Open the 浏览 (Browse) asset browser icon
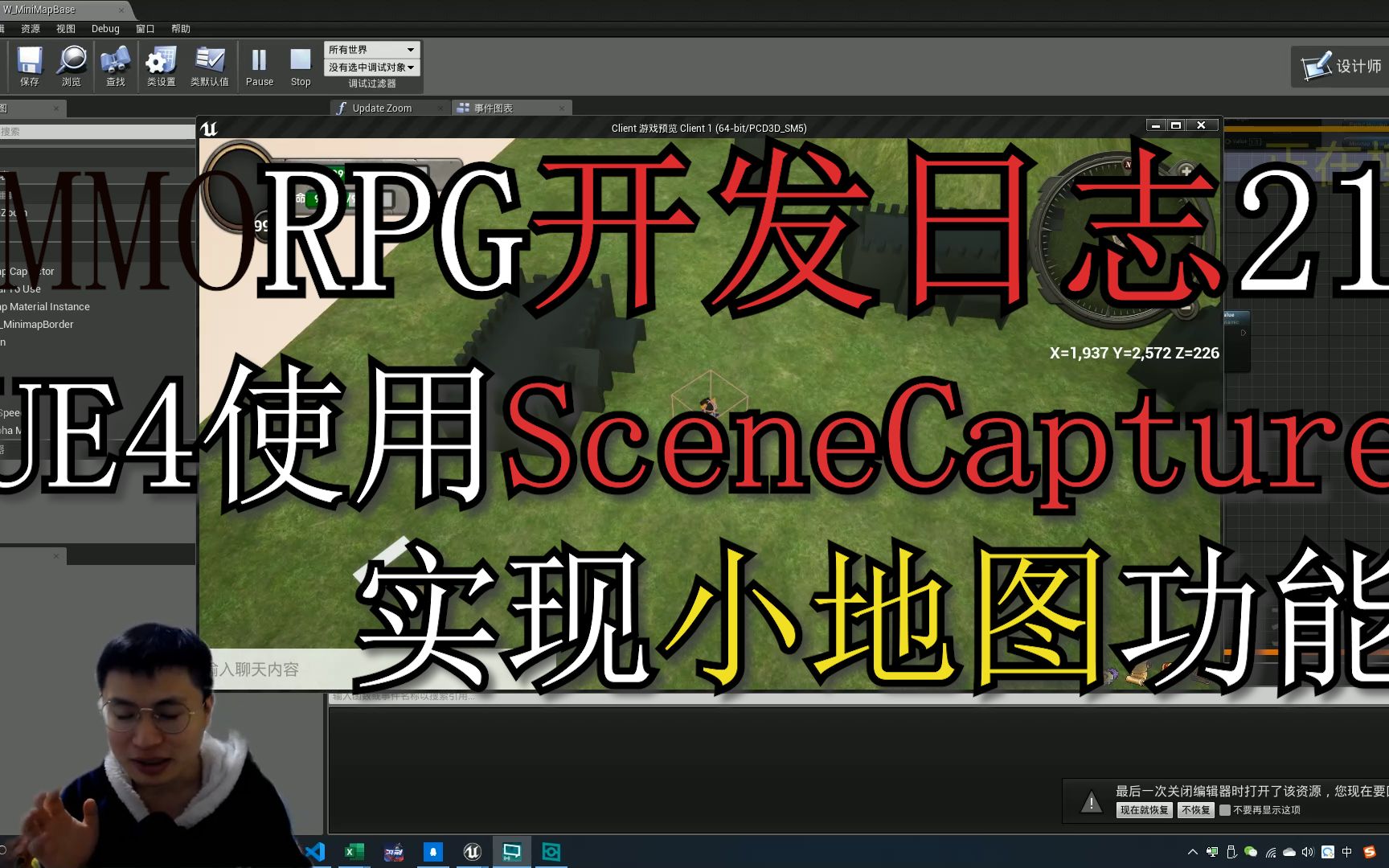Image resolution: width=1389 pixels, height=868 pixels. click(72, 66)
